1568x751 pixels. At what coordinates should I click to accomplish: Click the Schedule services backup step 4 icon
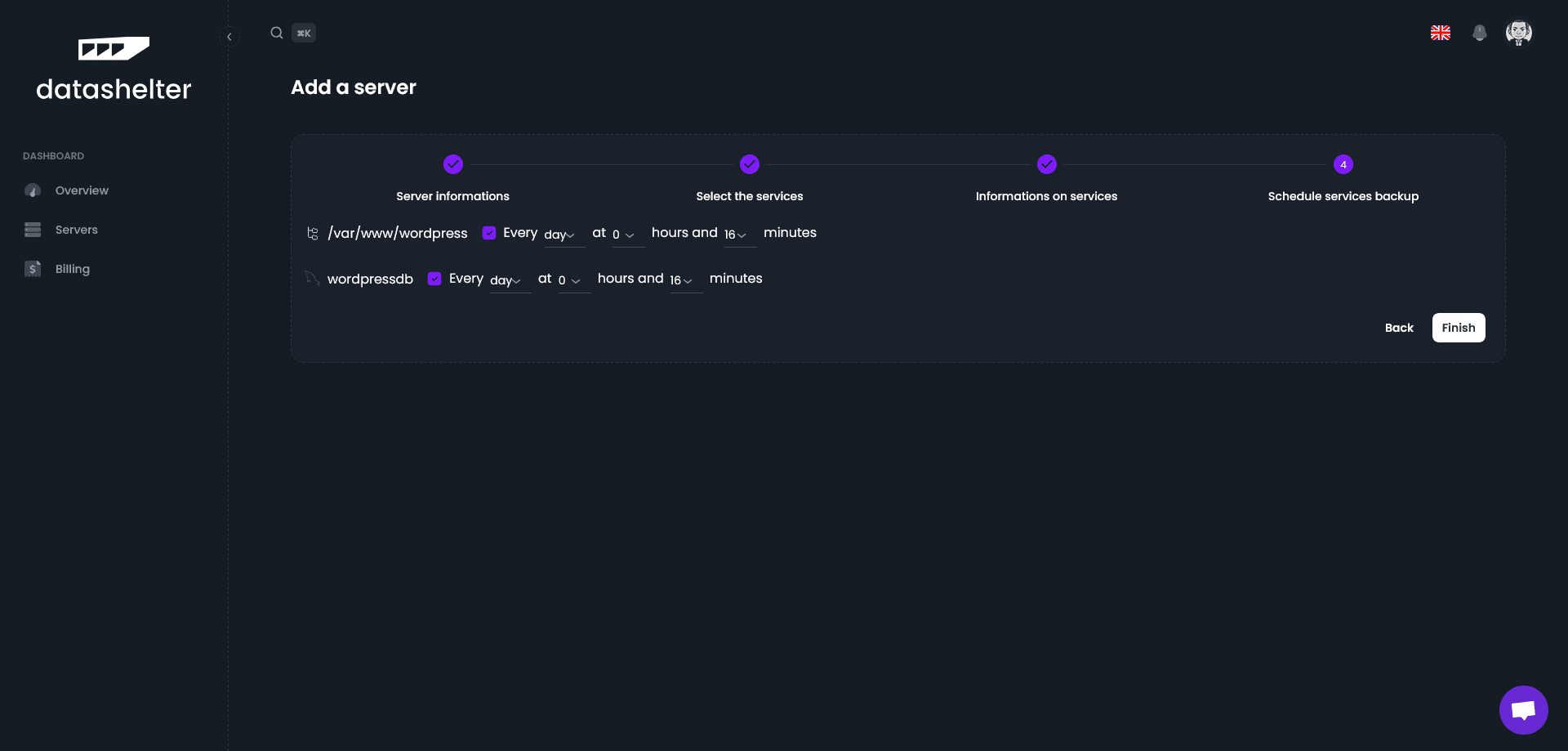1343,164
